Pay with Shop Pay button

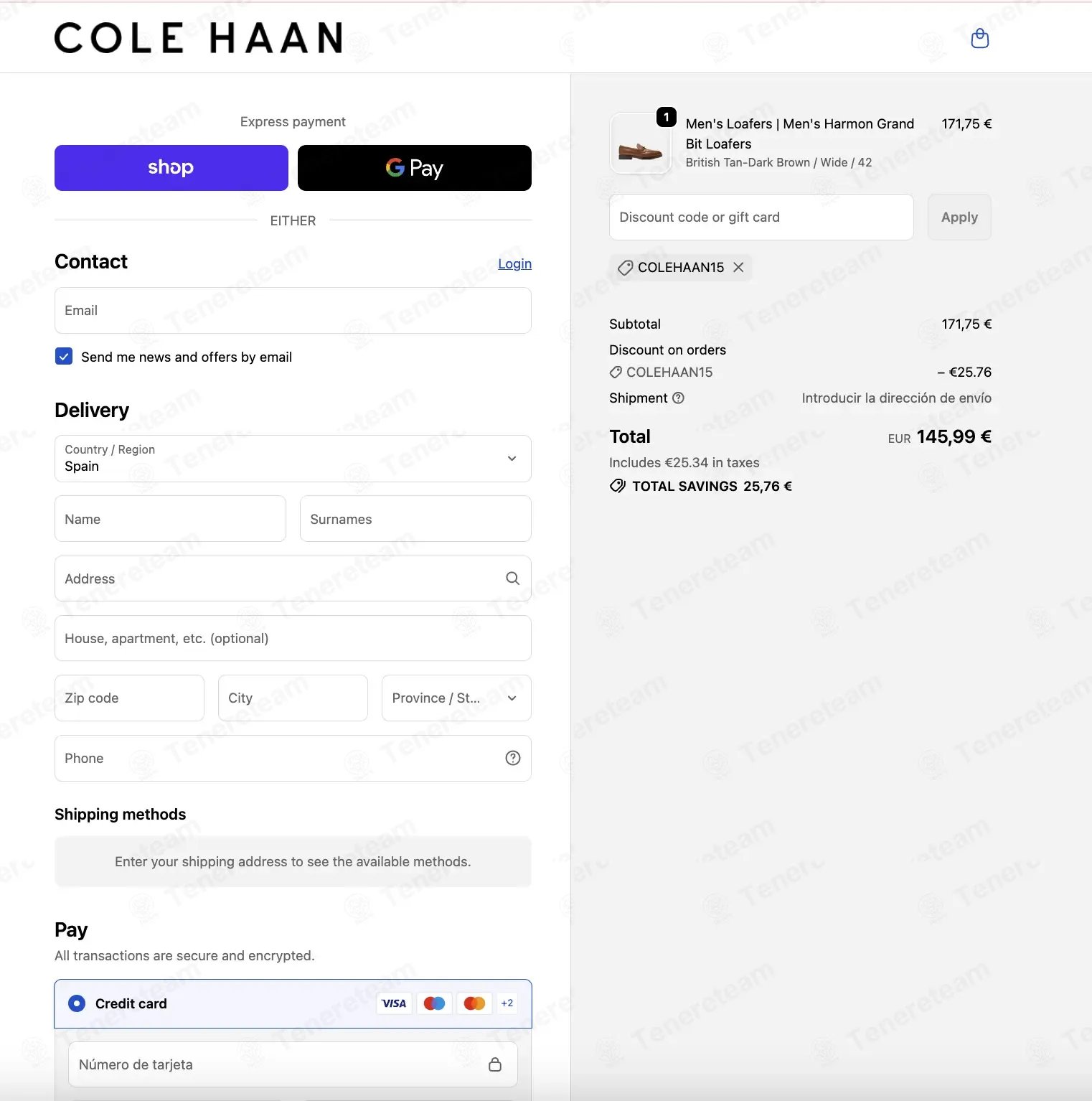point(171,168)
